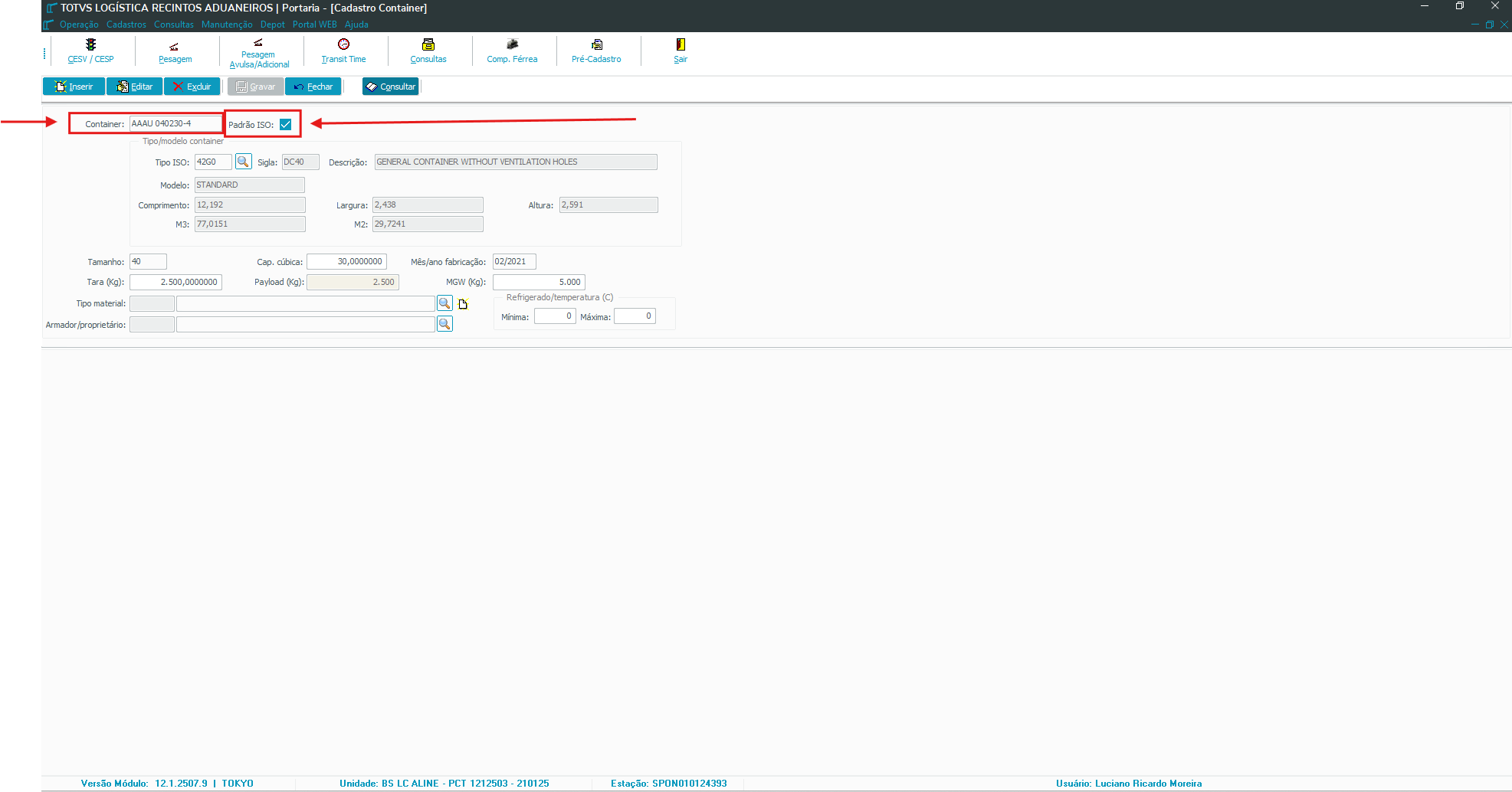The image size is (1512, 792).
Task: Click the Unidade BS LC ALINE status text
Action: tap(444, 783)
